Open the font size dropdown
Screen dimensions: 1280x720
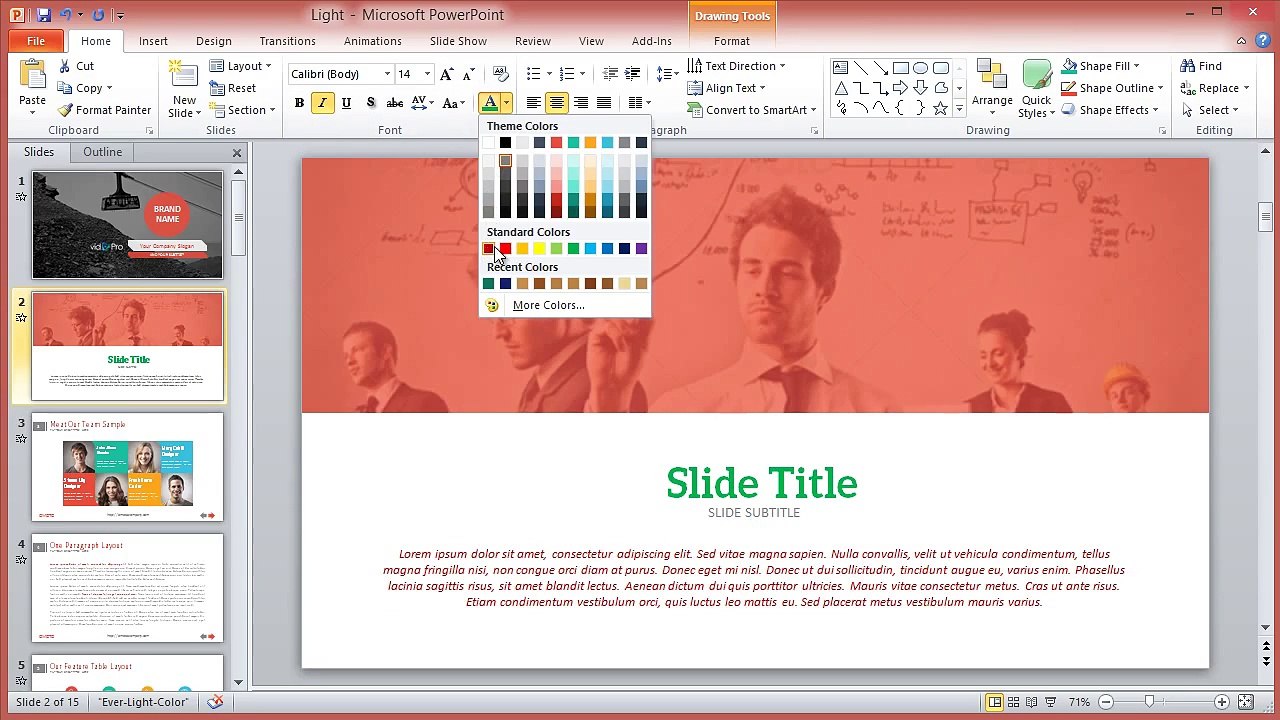click(427, 74)
